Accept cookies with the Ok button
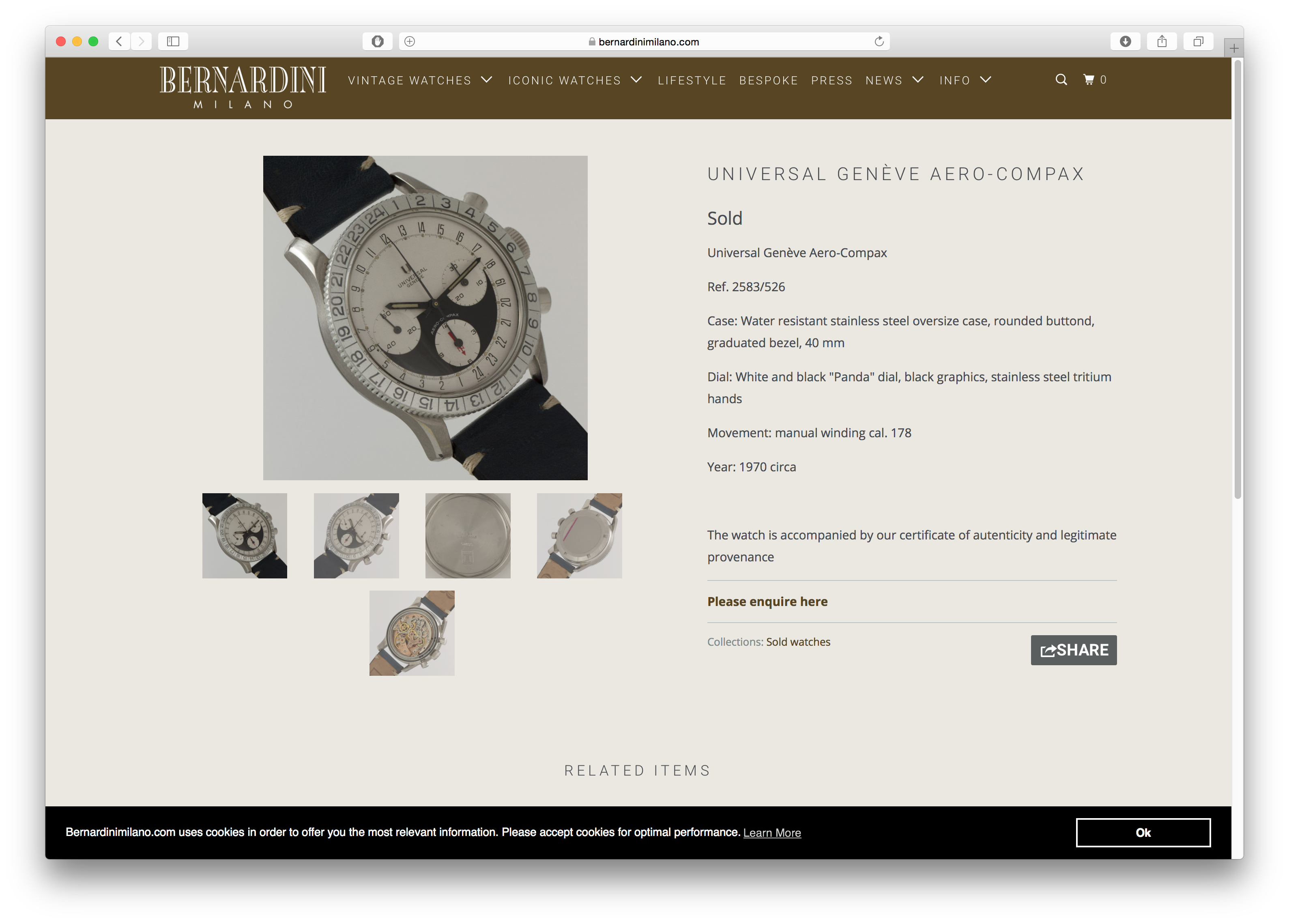 tap(1142, 832)
